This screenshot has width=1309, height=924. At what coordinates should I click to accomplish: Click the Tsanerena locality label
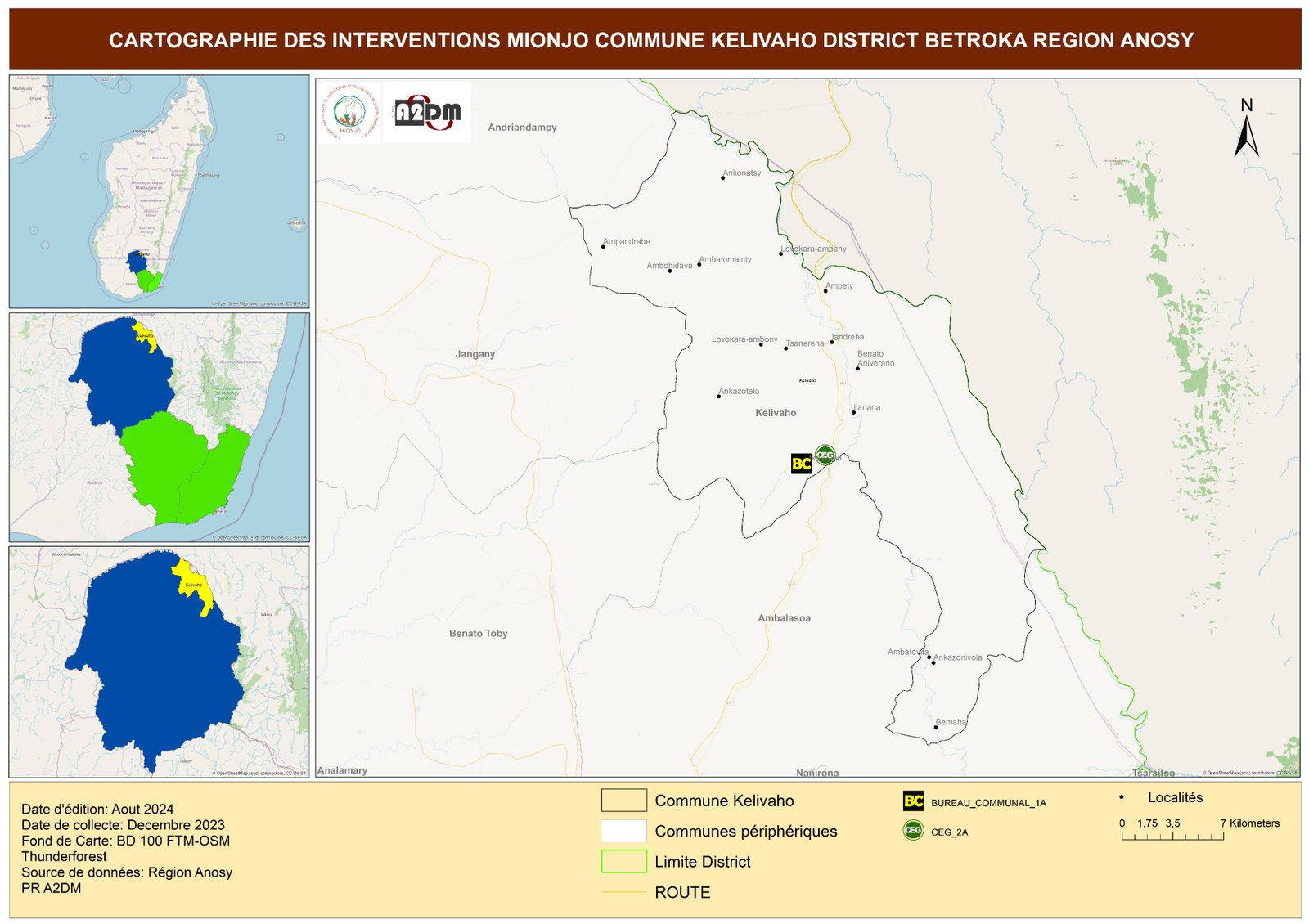[x=805, y=343]
